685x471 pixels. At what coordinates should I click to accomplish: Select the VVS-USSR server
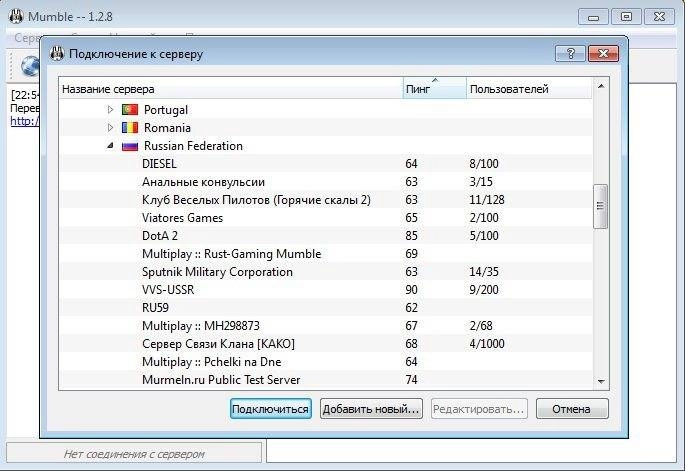click(168, 290)
